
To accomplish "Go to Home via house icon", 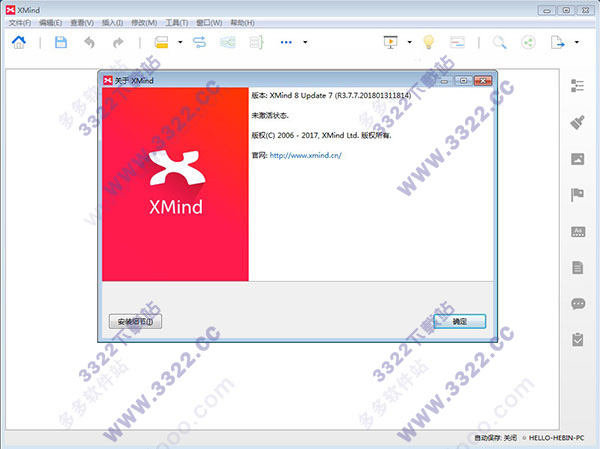I will 18,42.
